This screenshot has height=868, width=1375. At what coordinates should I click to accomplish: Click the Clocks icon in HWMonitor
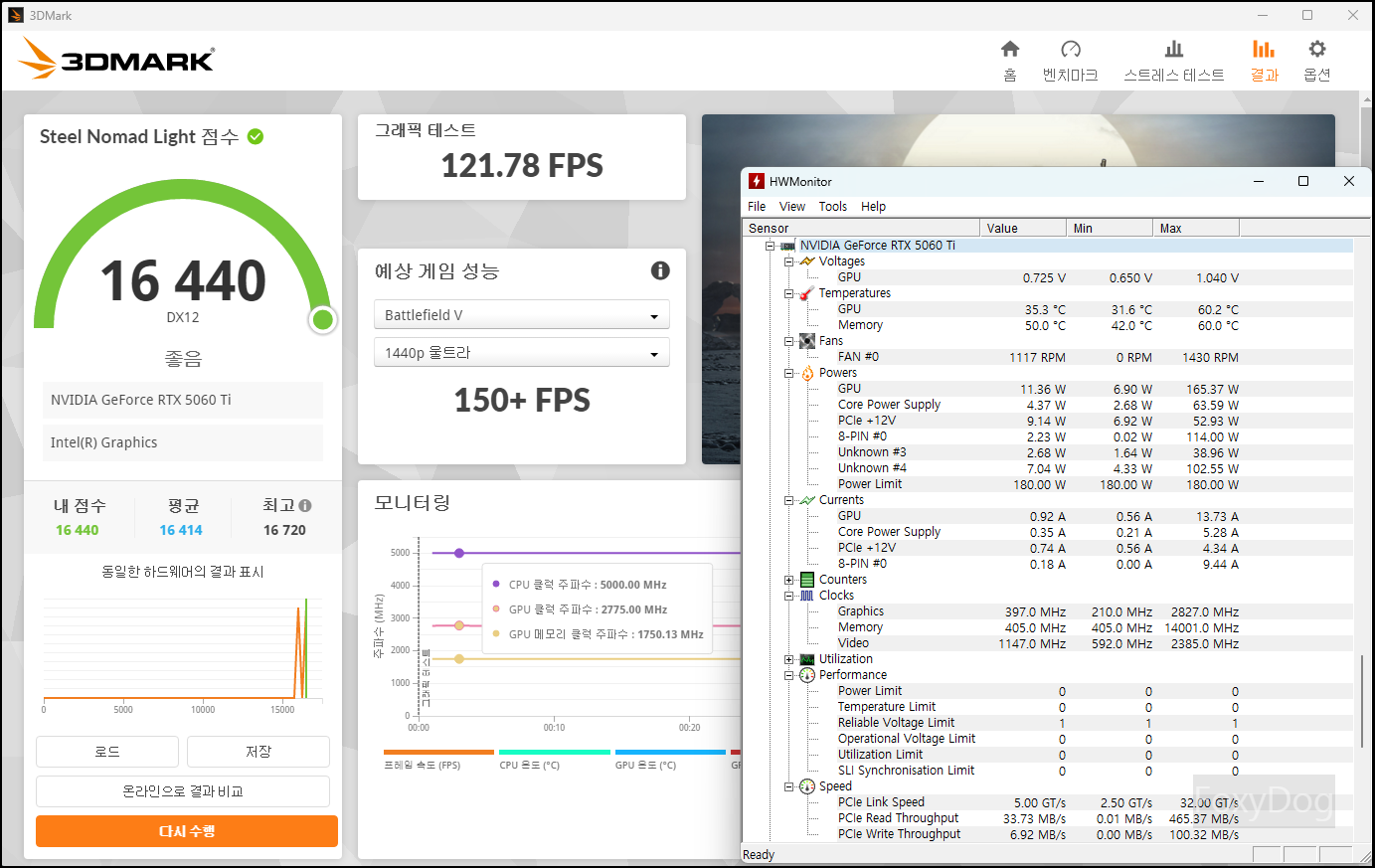[807, 596]
